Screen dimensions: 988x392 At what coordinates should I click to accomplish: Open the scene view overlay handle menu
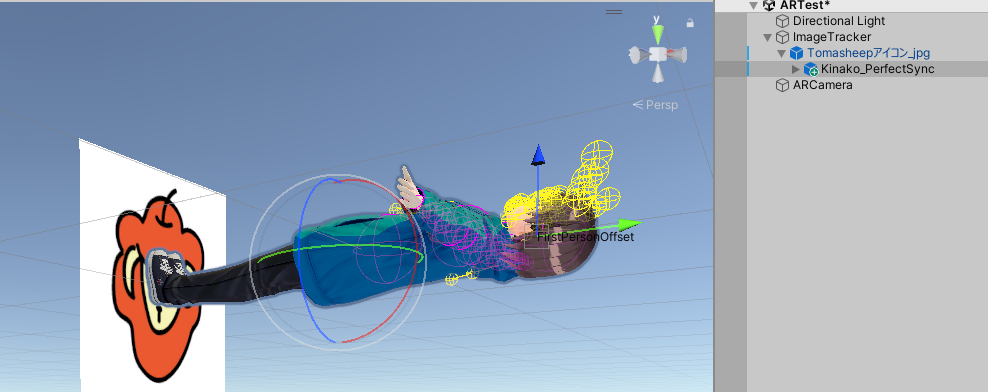[614, 12]
